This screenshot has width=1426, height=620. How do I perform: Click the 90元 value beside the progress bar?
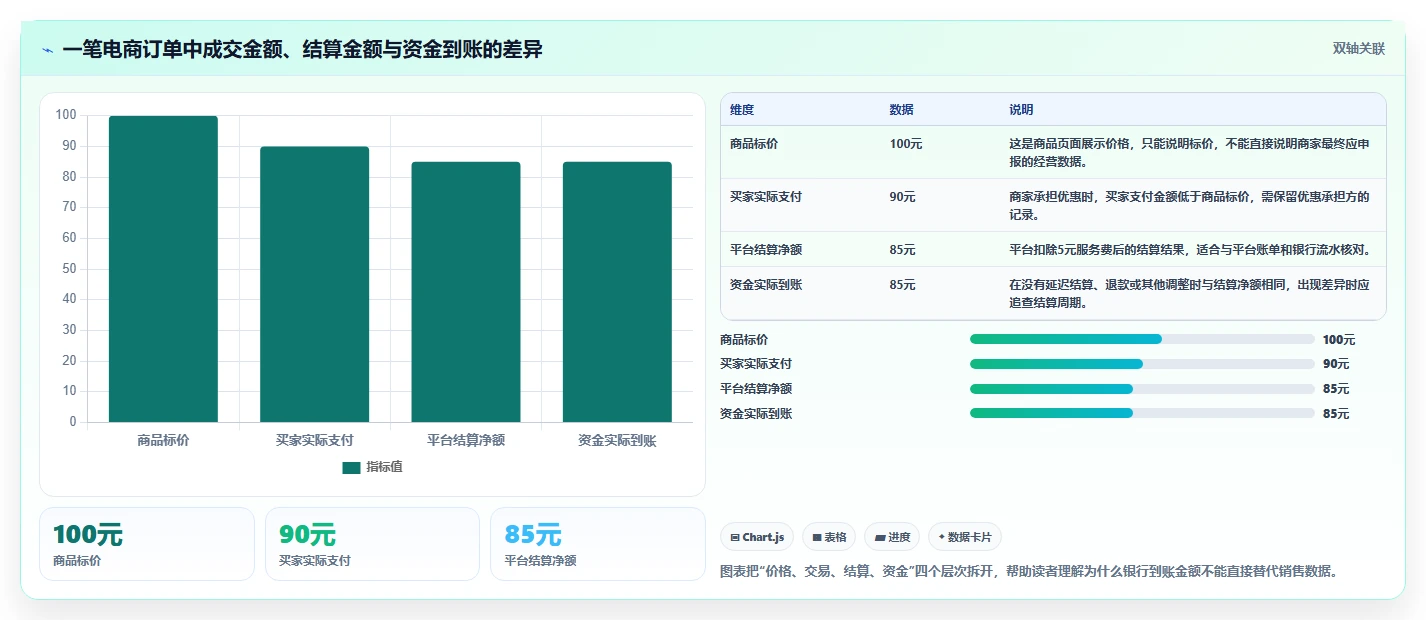[x=1336, y=364]
